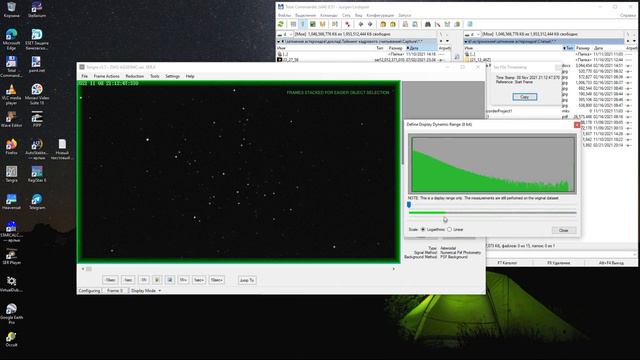Open the Файлы menu in Total Commander
The width and height of the screenshot is (640, 360).
point(284,16)
